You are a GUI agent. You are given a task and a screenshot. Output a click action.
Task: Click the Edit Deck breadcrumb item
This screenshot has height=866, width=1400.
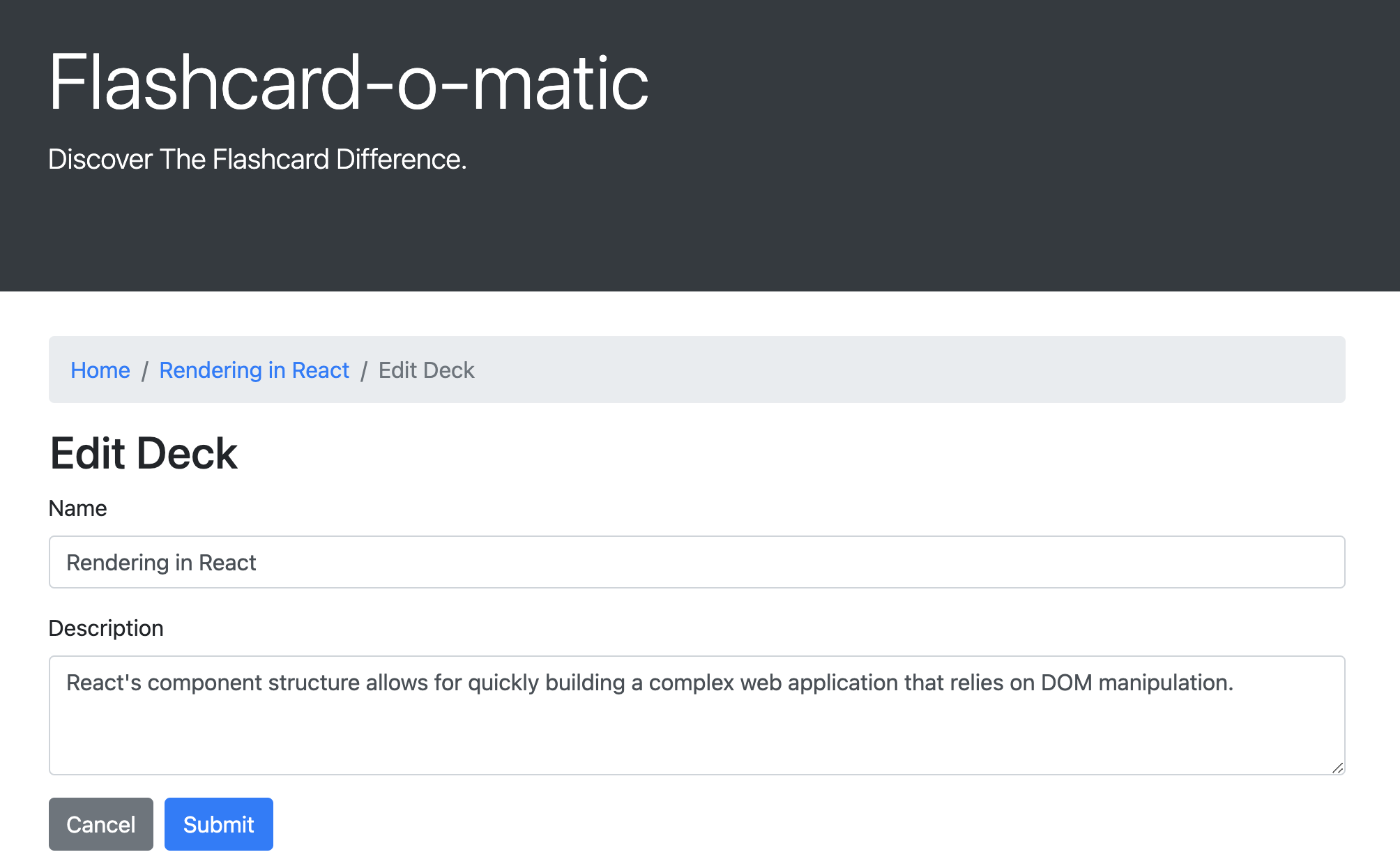click(x=425, y=370)
